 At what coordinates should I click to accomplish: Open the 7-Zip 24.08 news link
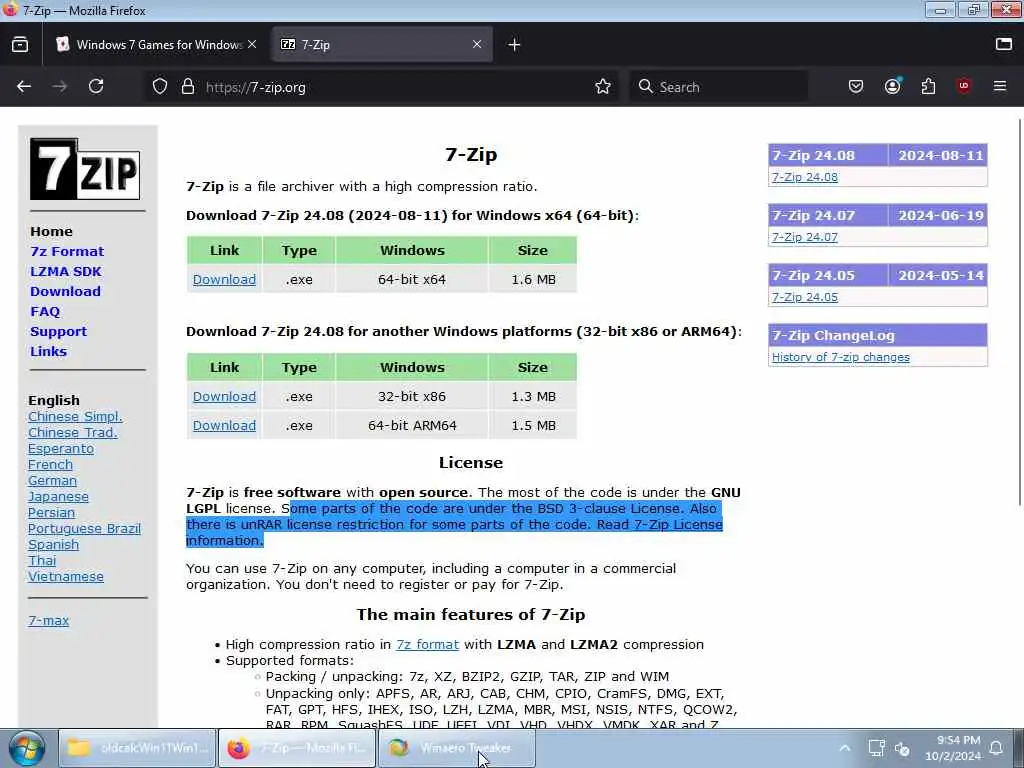coord(805,177)
